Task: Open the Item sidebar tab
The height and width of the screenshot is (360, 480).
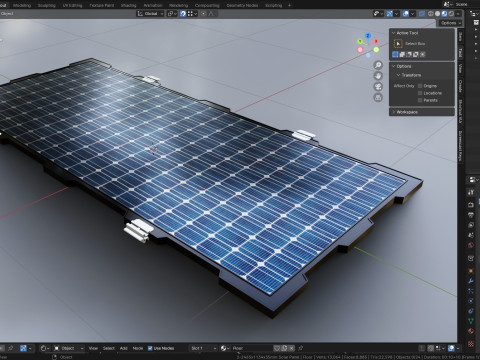Action: click(x=460, y=37)
